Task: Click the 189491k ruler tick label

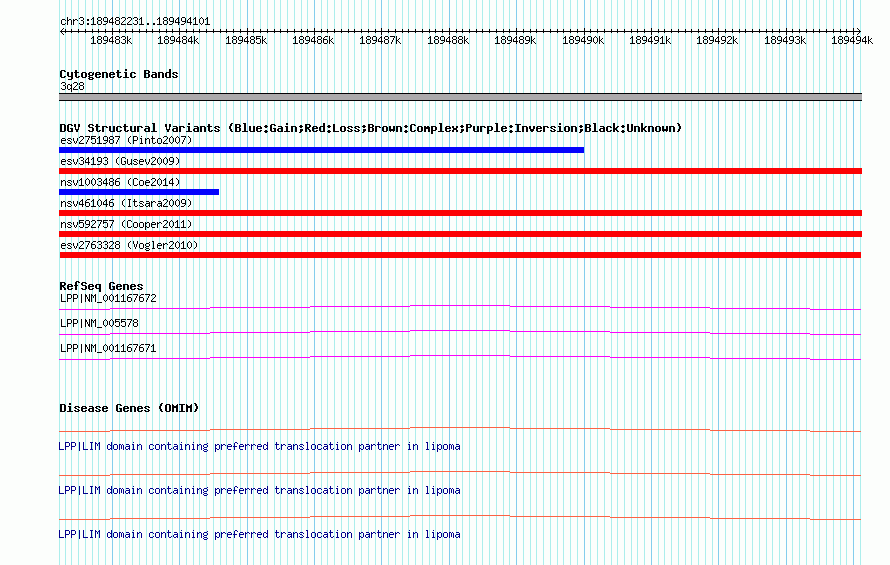Action: pos(650,40)
